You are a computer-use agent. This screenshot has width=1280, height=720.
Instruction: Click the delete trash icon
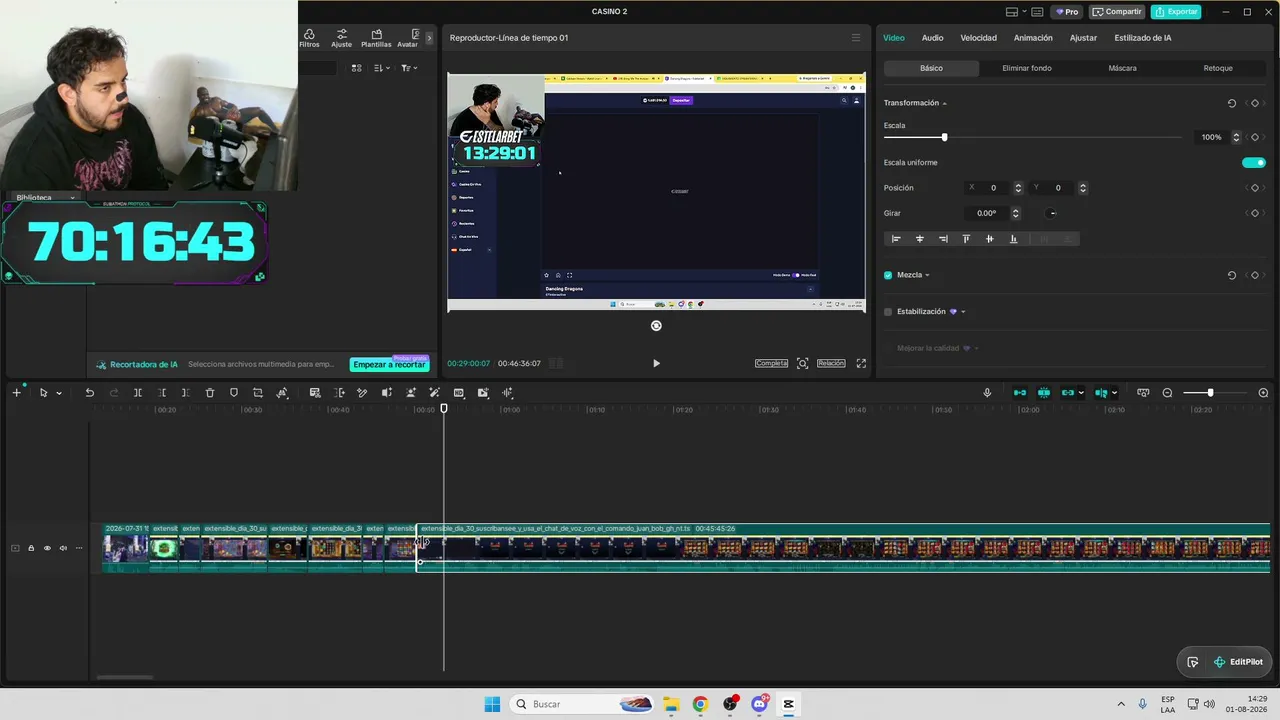pyautogui.click(x=210, y=393)
